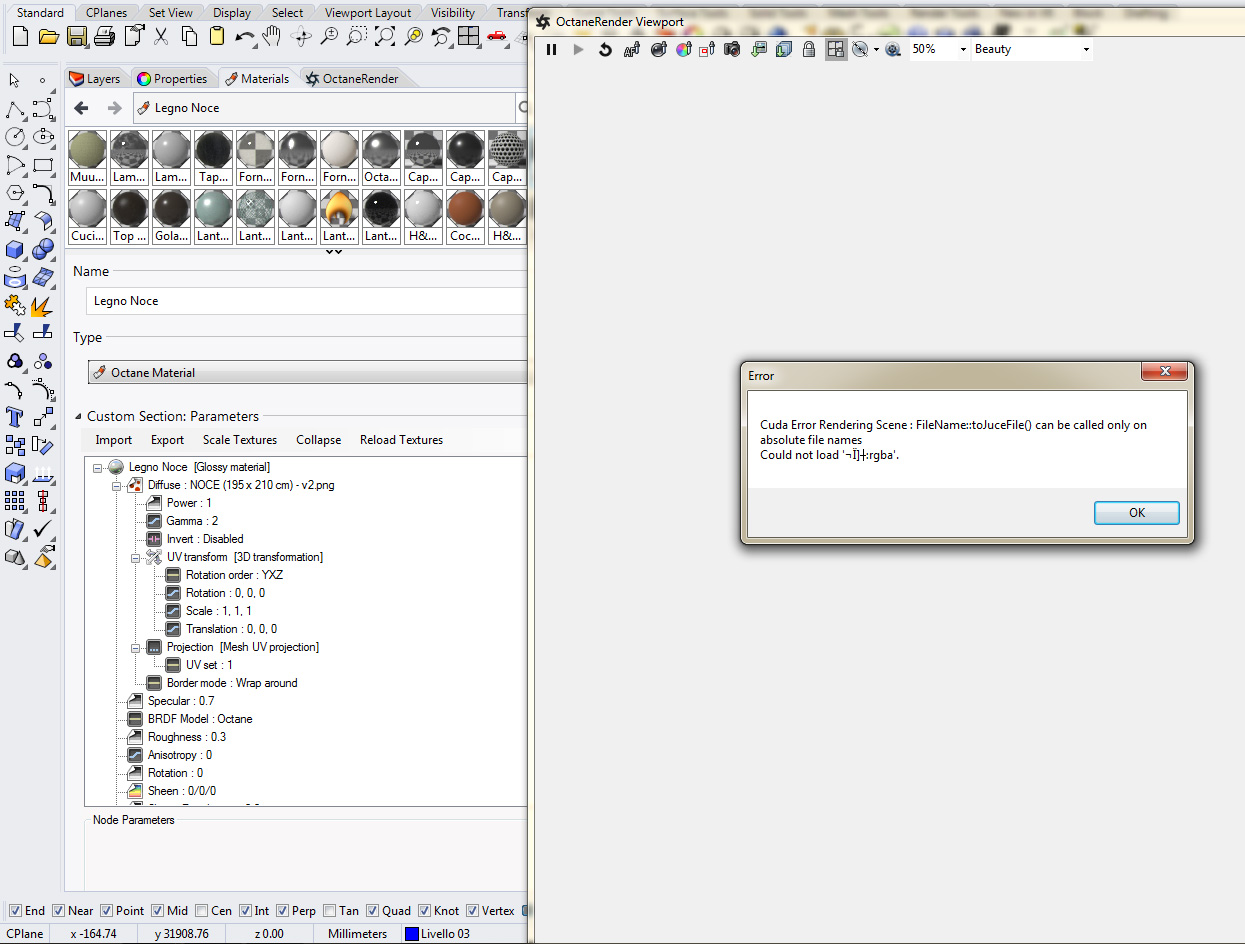The width and height of the screenshot is (1245, 944).
Task: Go back with the materials navigation arrow
Action: point(82,108)
